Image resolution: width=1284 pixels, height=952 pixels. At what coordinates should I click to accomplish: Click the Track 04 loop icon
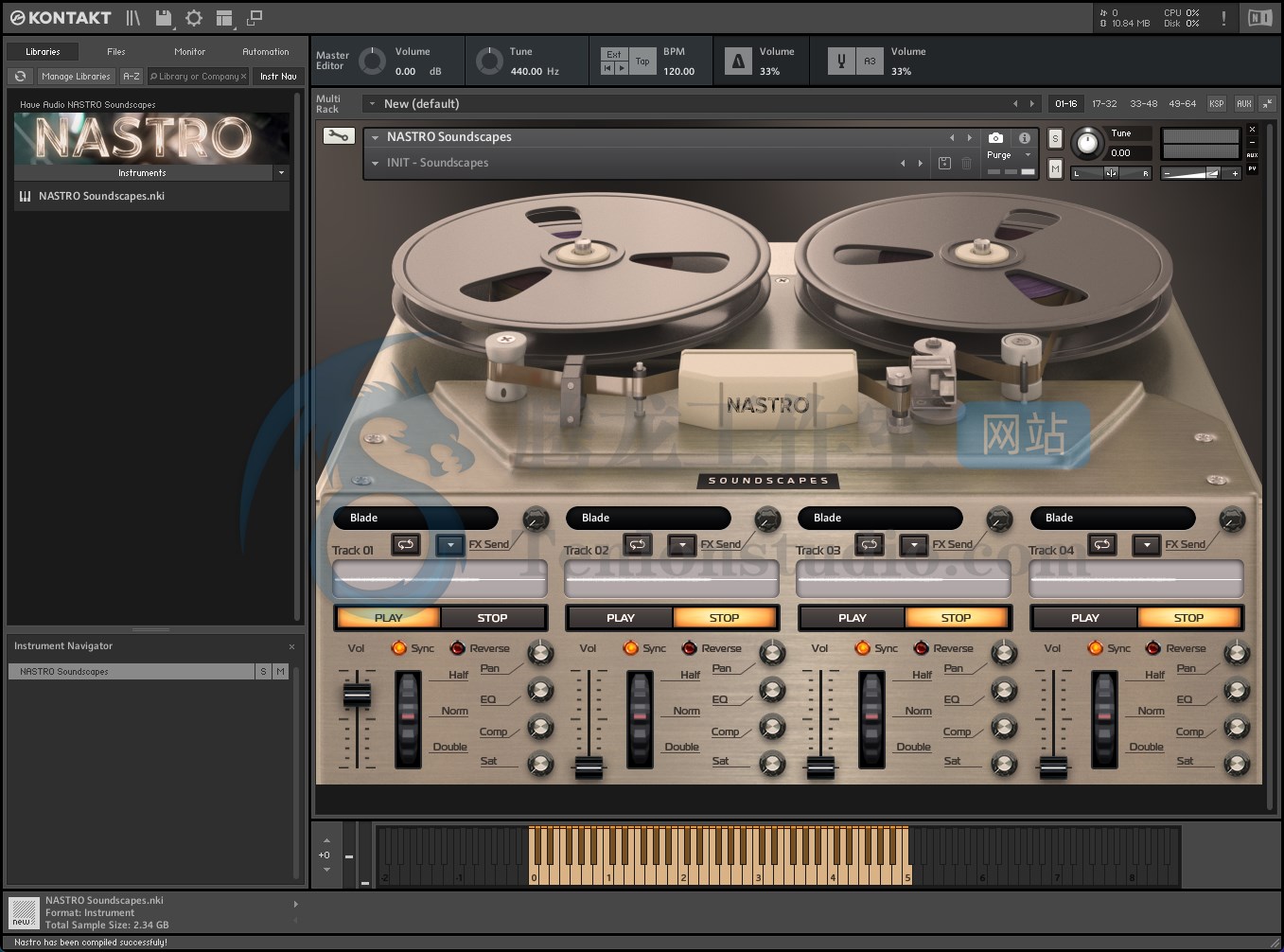pos(1102,544)
